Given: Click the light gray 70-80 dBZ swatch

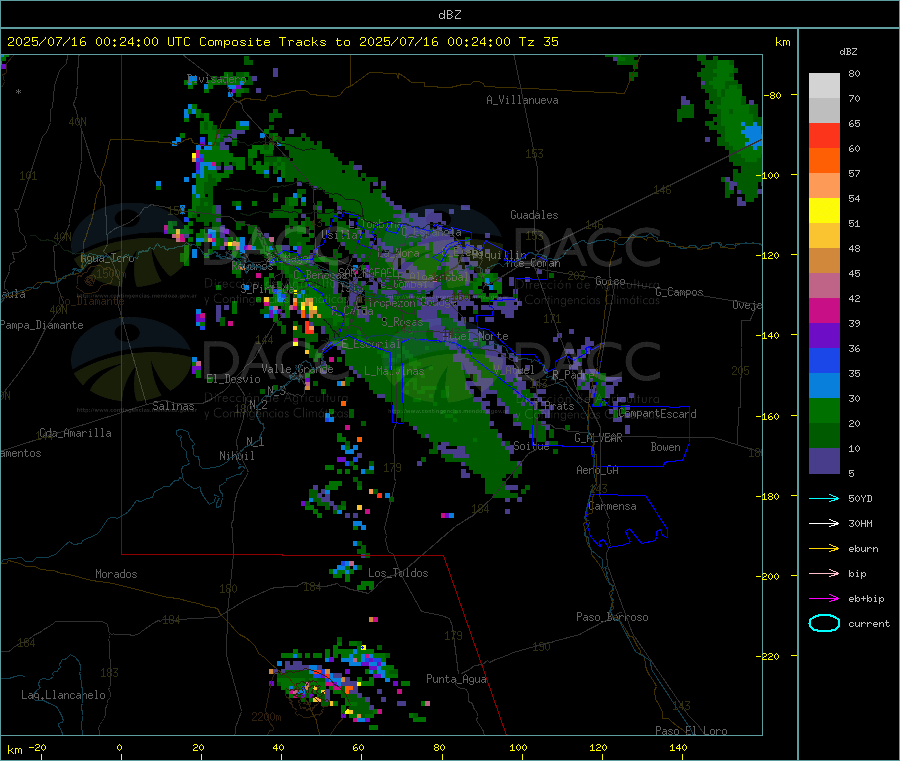Looking at the screenshot, I should [824, 86].
